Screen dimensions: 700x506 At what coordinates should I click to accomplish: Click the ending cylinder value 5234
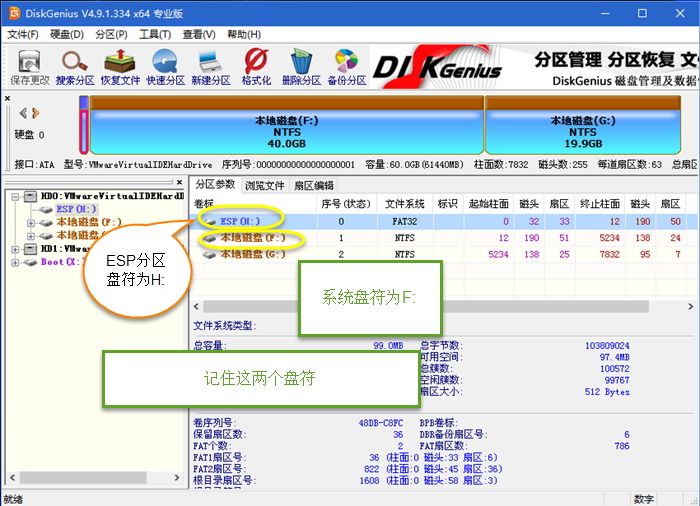[609, 238]
